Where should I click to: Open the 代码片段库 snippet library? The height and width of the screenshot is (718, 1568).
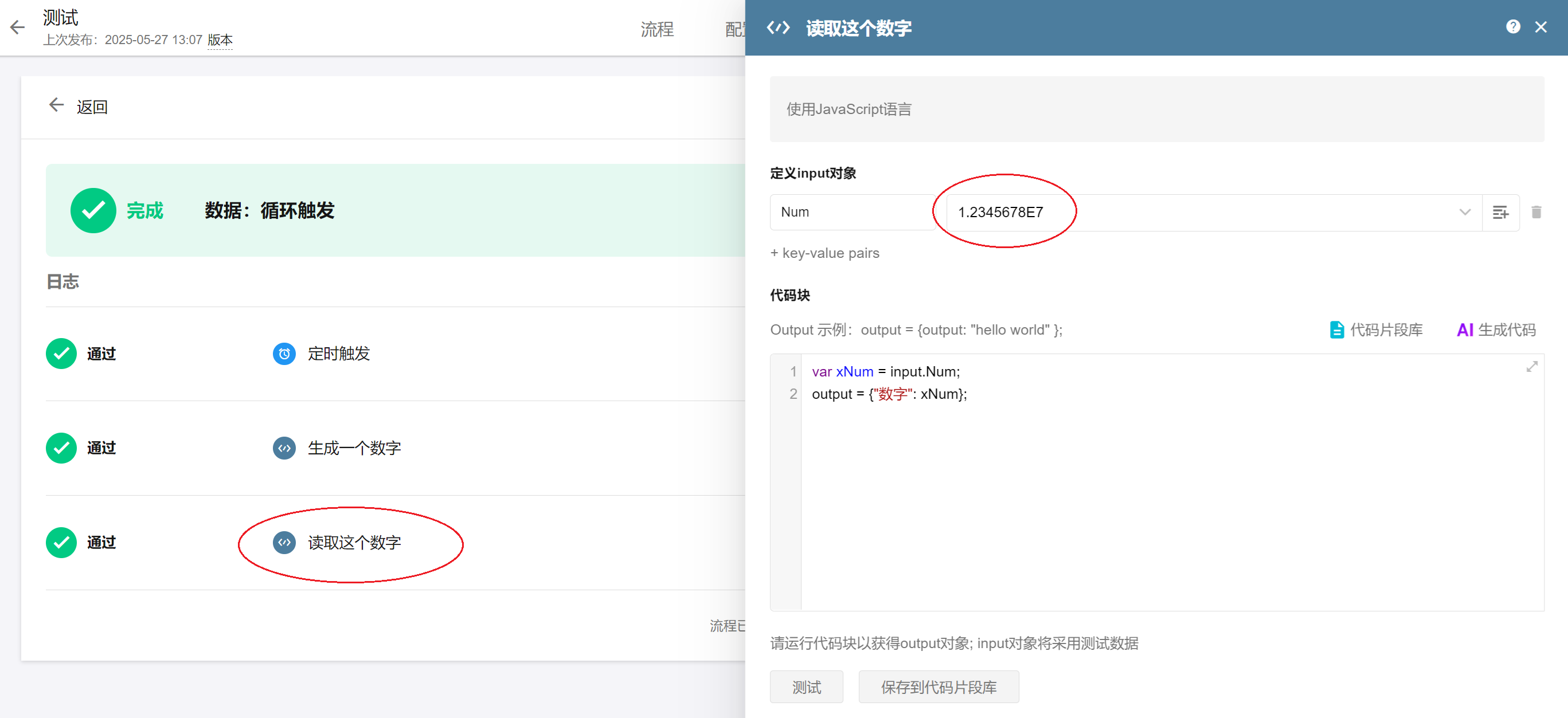pyautogui.click(x=1377, y=330)
